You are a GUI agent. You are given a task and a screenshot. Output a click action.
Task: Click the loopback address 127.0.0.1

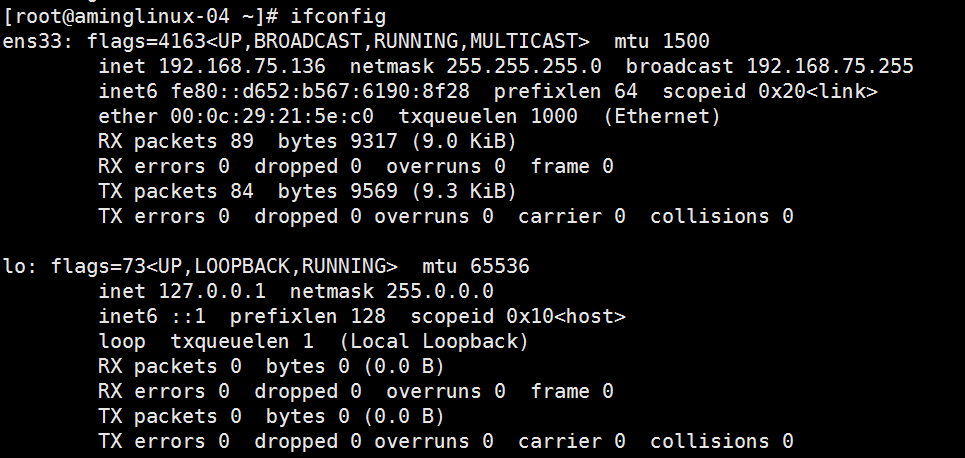tap(212, 291)
